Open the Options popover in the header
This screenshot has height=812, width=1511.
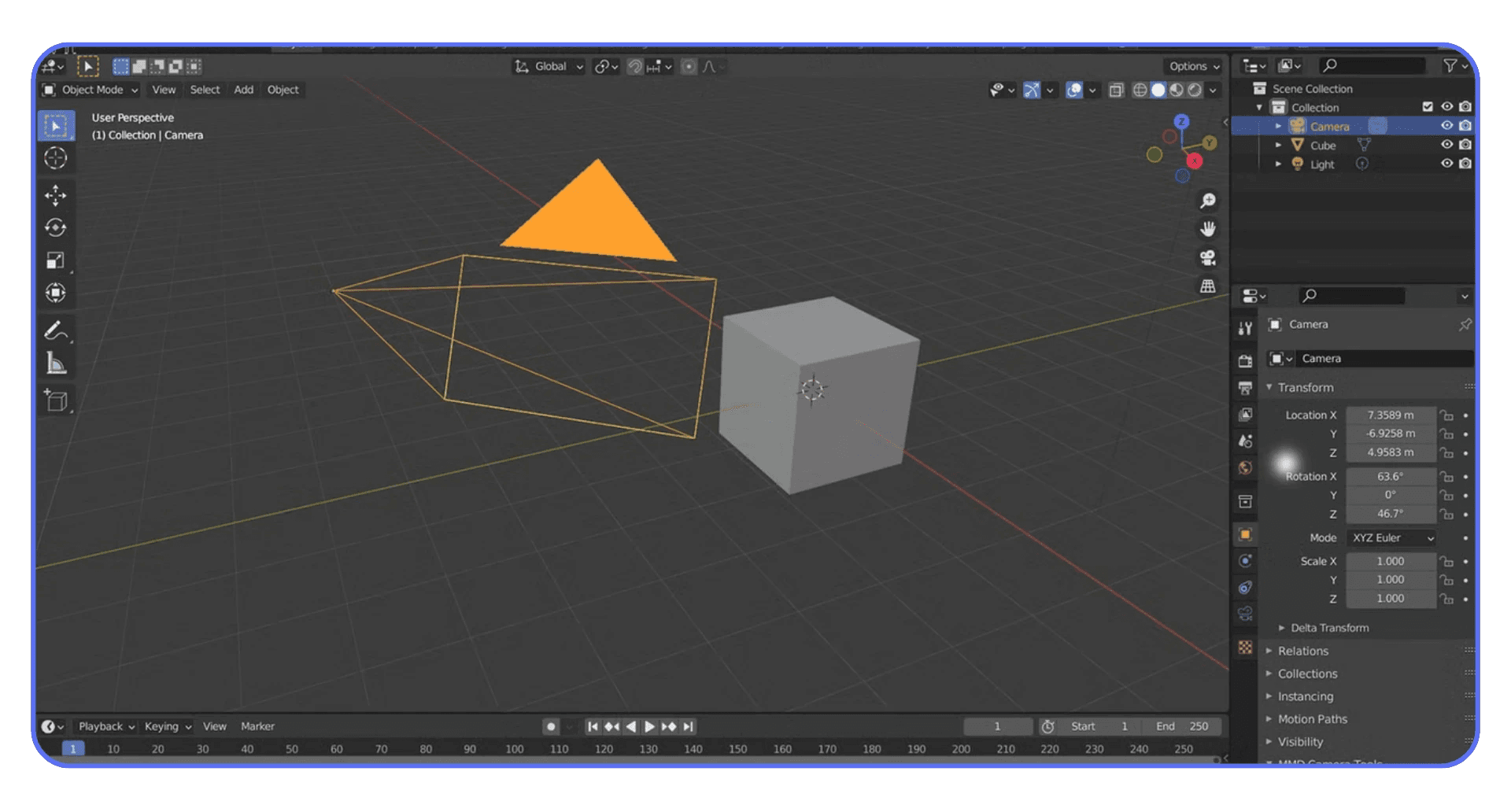(1191, 66)
